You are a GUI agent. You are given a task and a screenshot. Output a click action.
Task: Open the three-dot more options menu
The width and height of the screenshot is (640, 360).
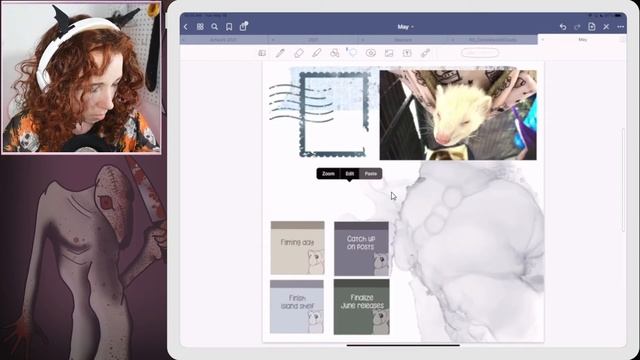pos(621,27)
